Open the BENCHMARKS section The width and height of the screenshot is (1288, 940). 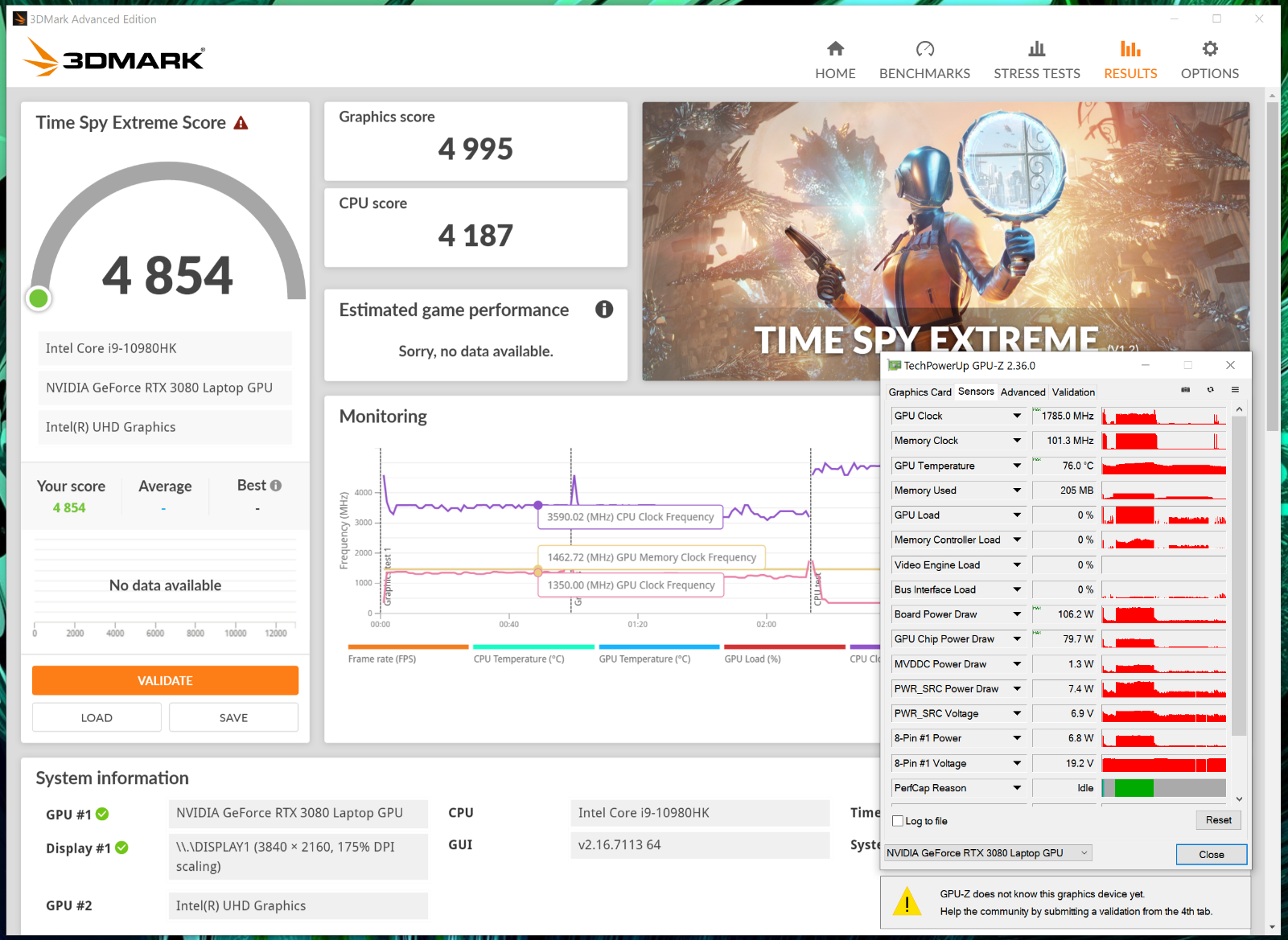(924, 60)
